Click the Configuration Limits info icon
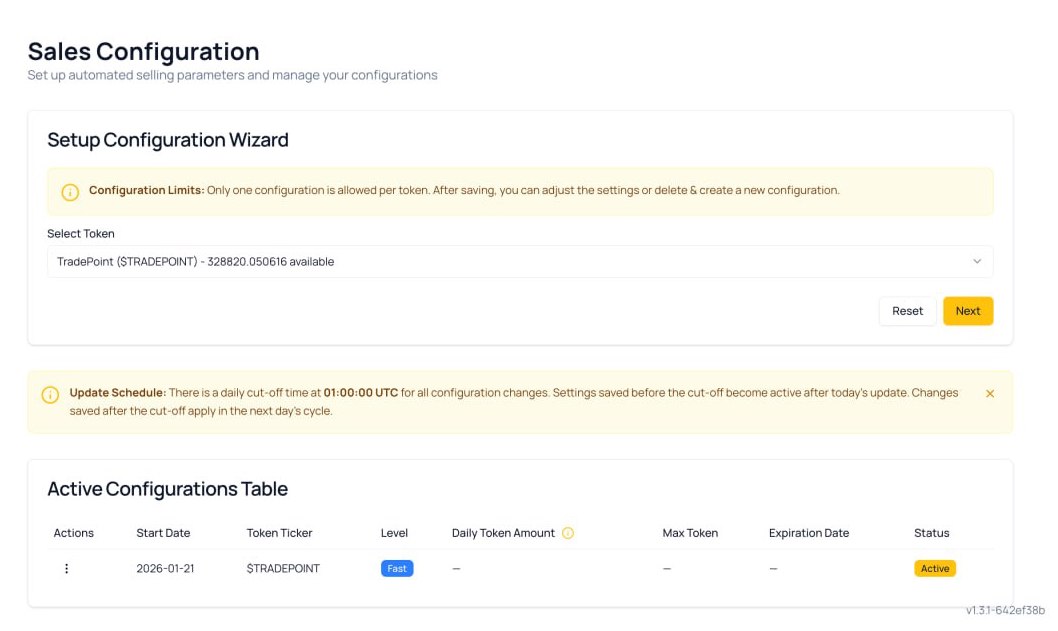This screenshot has height=631, width=1058. coord(70,192)
